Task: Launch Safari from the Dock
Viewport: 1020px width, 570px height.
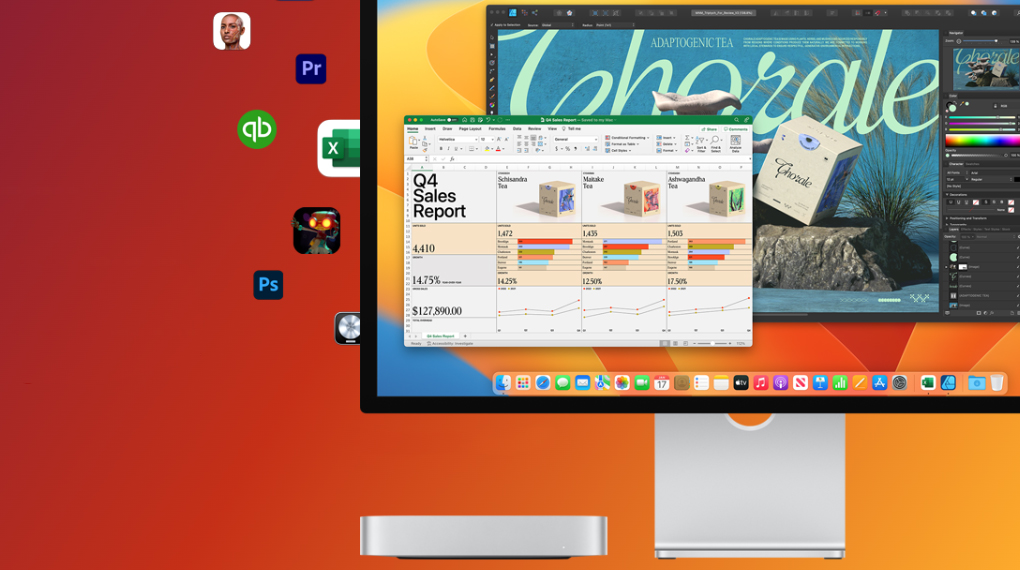Action: (543, 383)
